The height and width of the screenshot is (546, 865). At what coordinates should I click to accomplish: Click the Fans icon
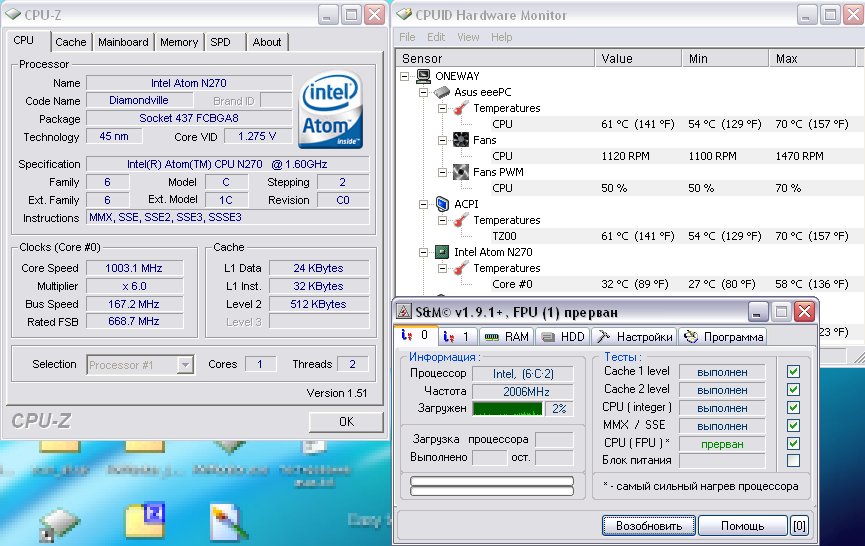(461, 140)
